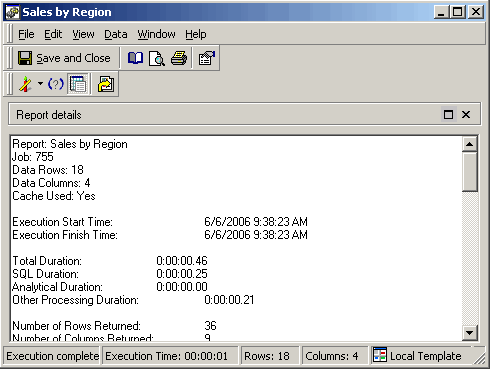Click the design wizard pencil icon
490x369 pixels.
click(26, 84)
